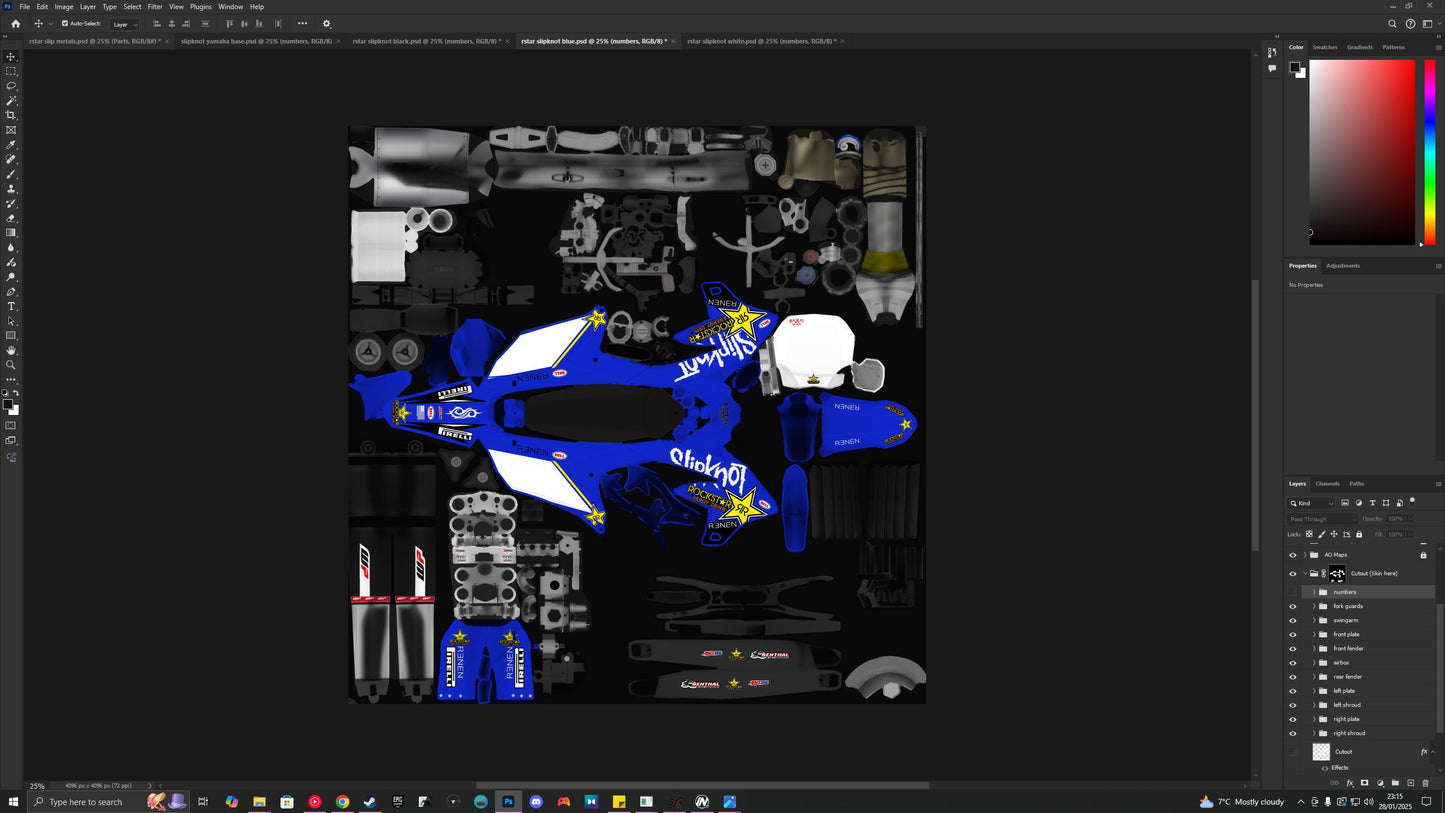Hide the AO Maps group
Image resolution: width=1445 pixels, height=813 pixels.
(1292, 555)
